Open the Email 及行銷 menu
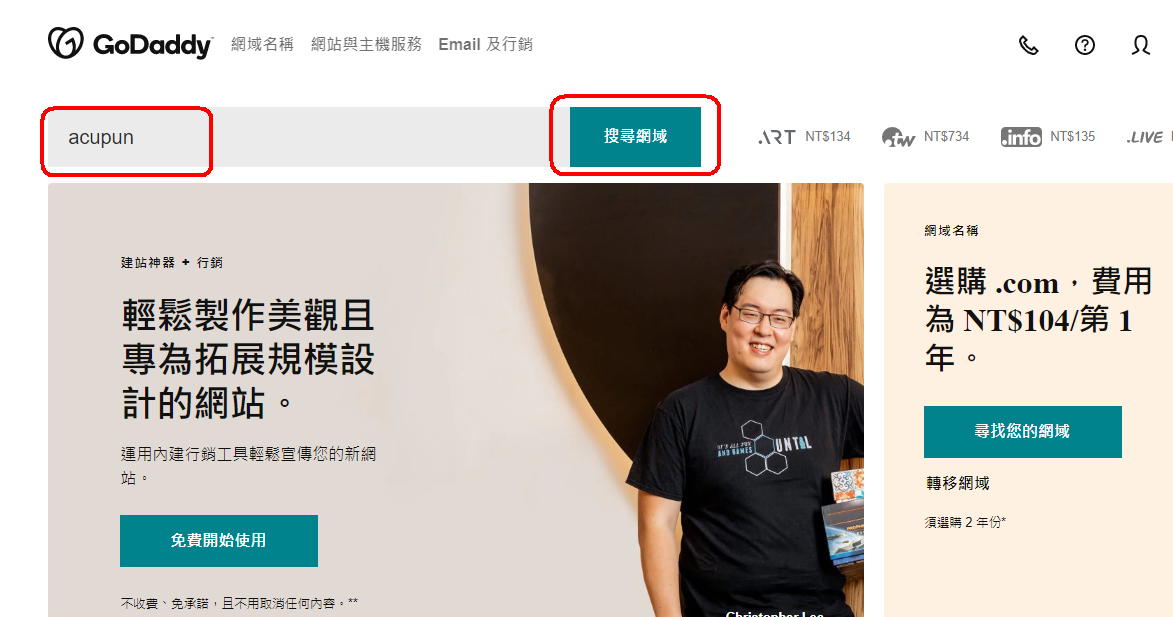1173x617 pixels. 486,44
